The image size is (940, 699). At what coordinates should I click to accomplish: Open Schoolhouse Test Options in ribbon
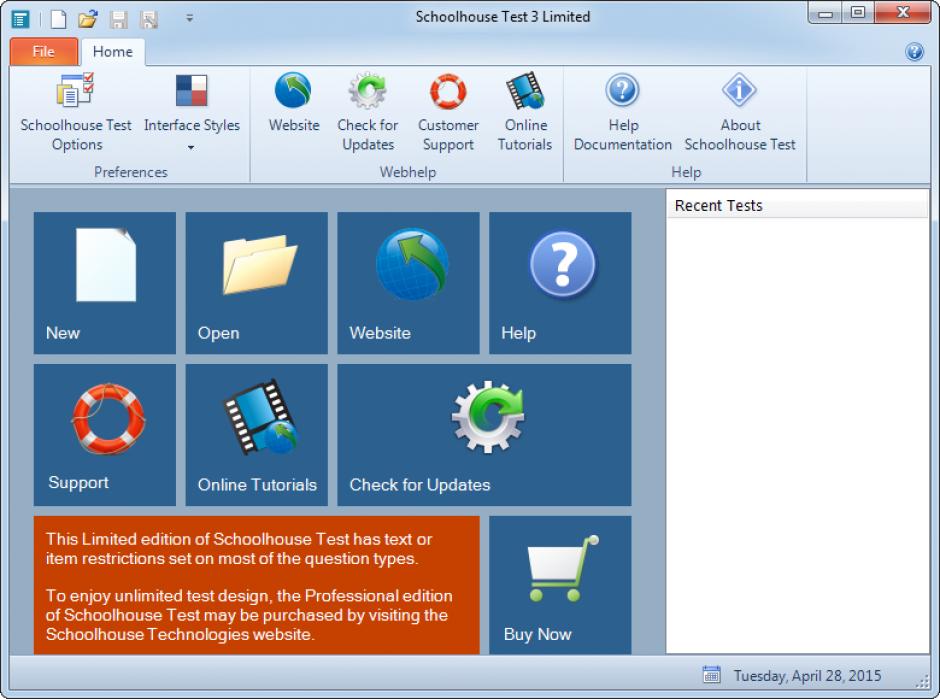(76, 113)
